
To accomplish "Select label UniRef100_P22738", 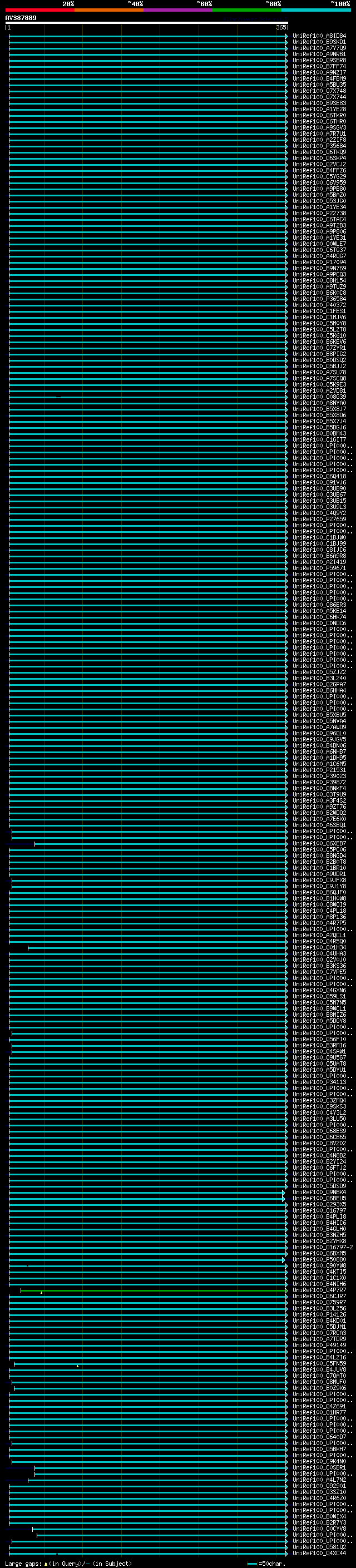I will [319, 213].
